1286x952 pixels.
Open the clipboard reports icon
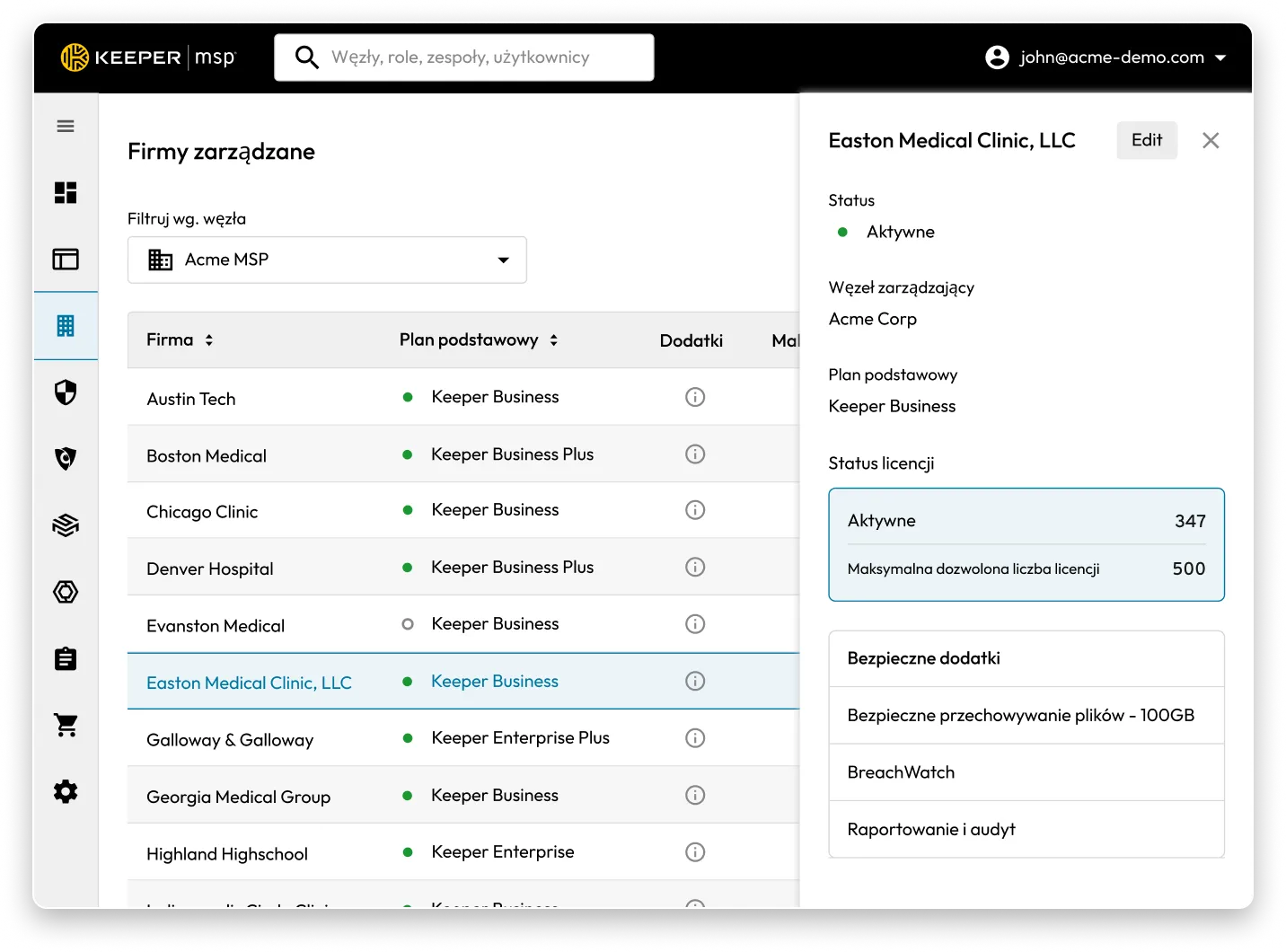[x=66, y=658]
